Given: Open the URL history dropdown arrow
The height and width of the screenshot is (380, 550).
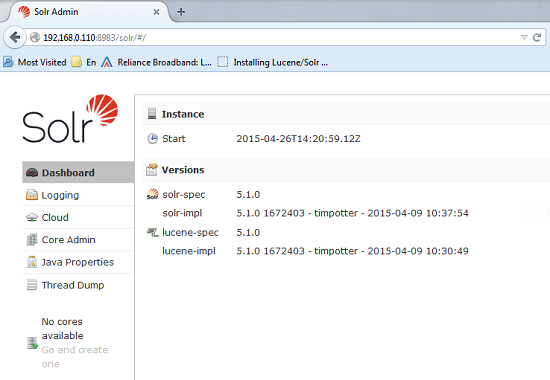Looking at the screenshot, I should [524, 38].
